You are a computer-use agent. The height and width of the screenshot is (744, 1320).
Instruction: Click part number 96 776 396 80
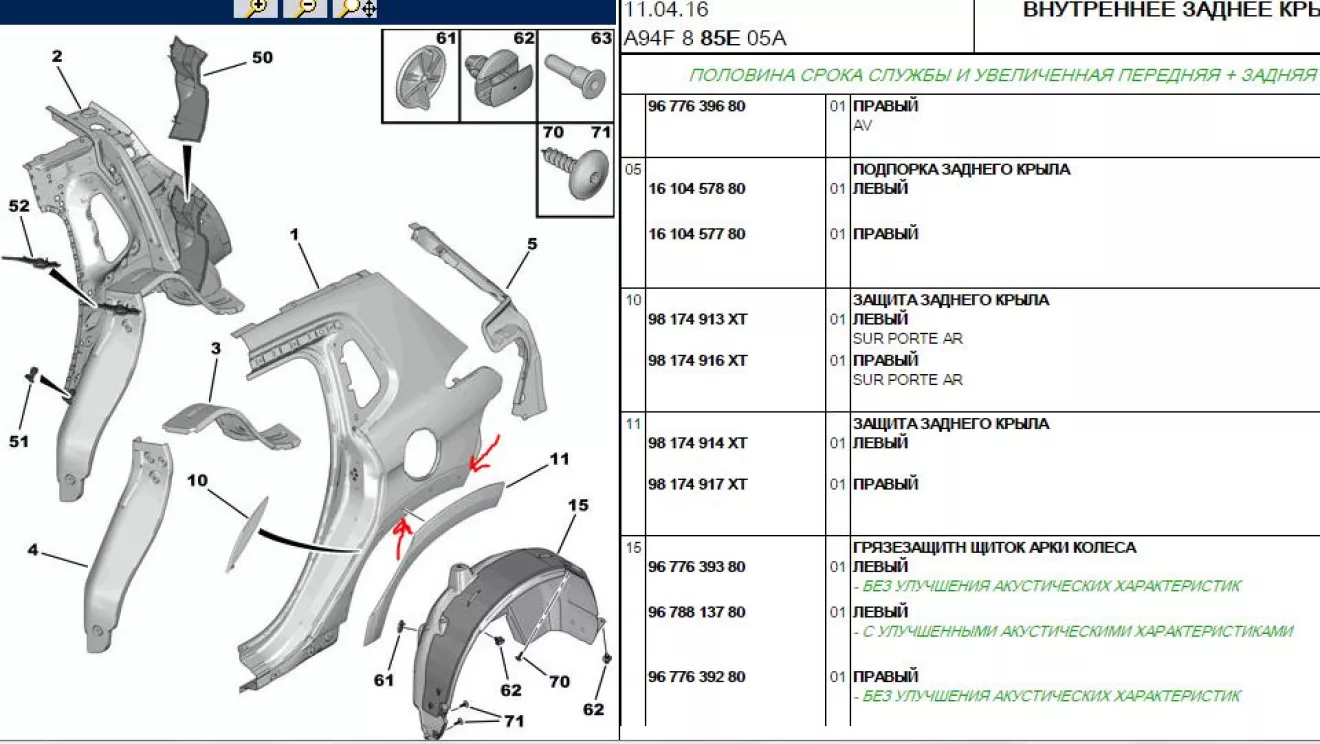tap(696, 106)
